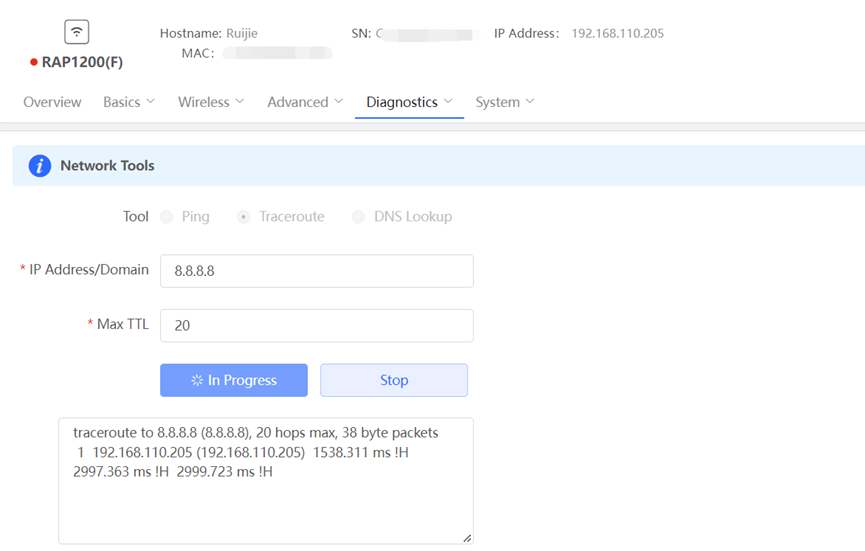This screenshot has height=551, width=865.
Task: Go to the Overview tab
Action: [x=52, y=102]
